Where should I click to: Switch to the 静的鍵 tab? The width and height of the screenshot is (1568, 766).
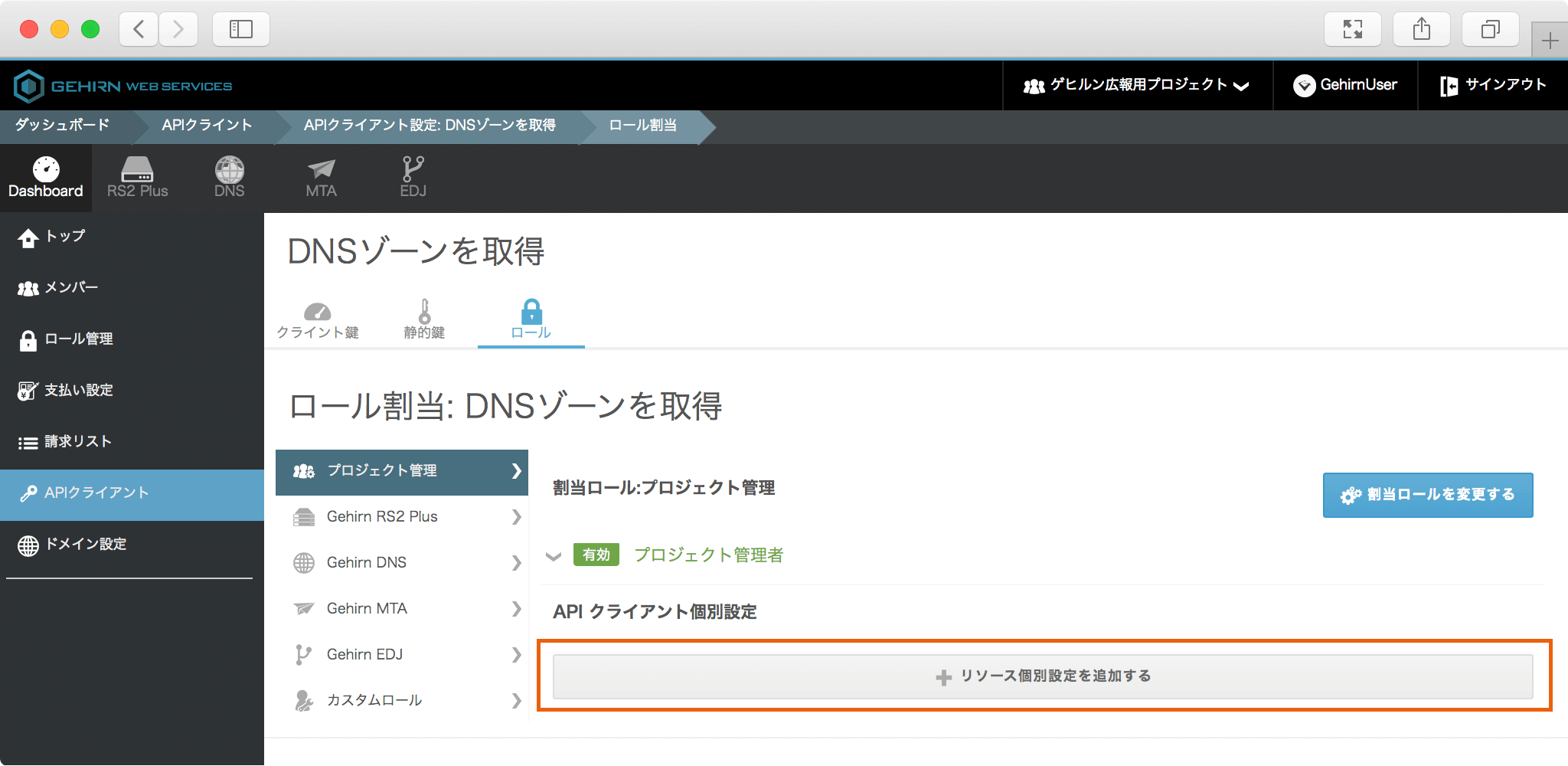tap(424, 320)
